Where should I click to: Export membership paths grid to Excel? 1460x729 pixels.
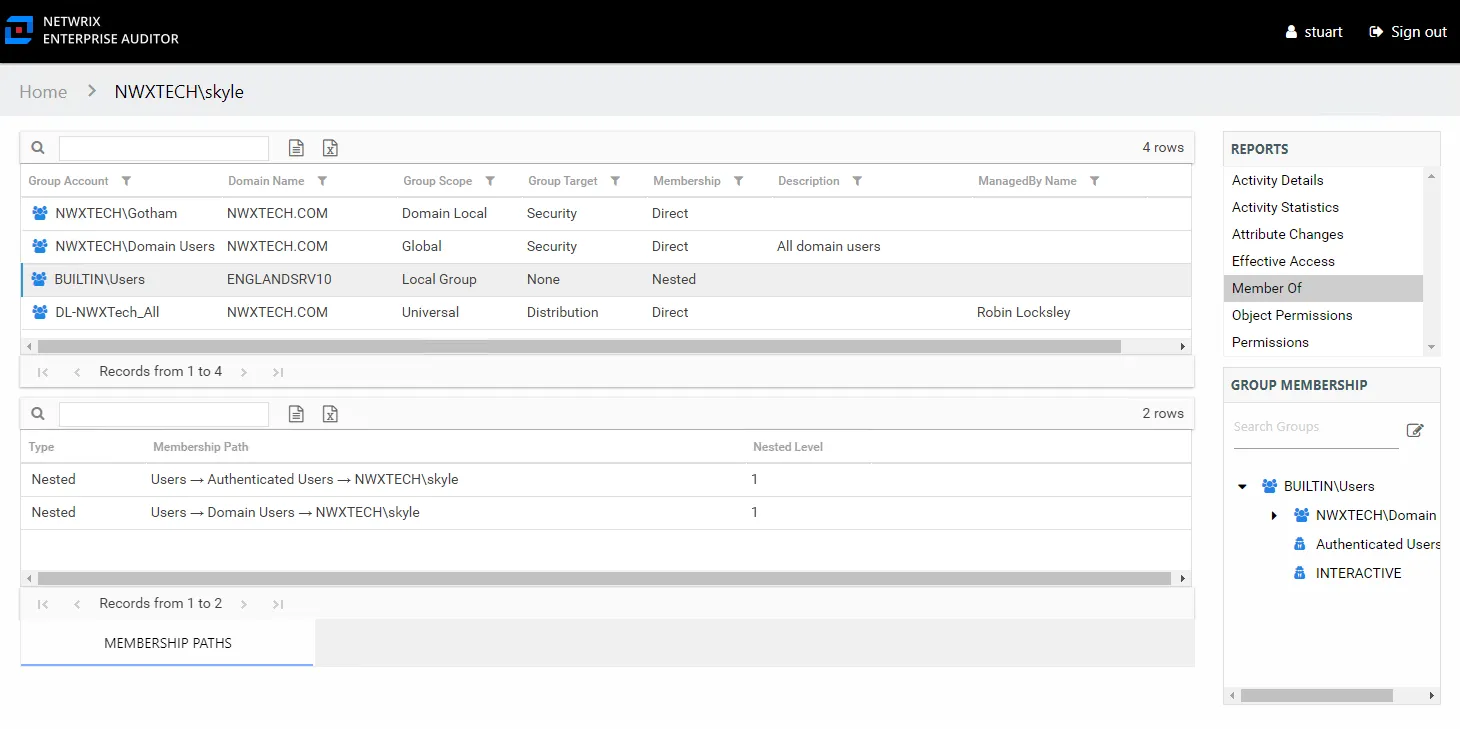[330, 414]
